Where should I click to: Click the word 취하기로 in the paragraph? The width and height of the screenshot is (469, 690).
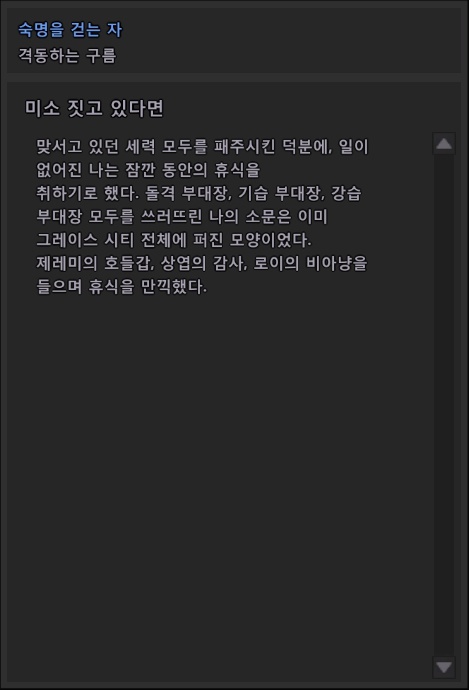click(66, 193)
